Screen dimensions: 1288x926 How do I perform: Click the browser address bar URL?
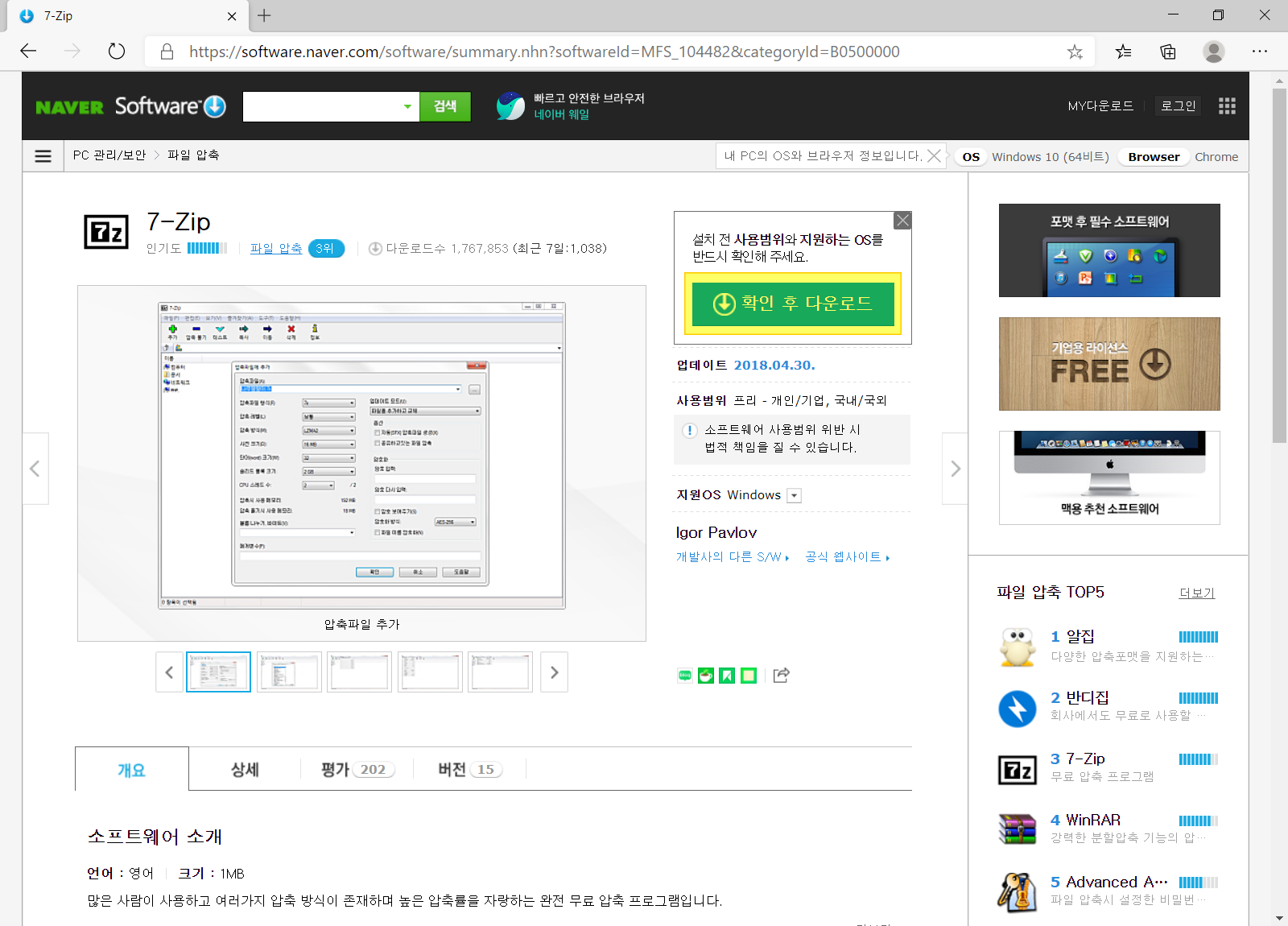click(x=544, y=52)
